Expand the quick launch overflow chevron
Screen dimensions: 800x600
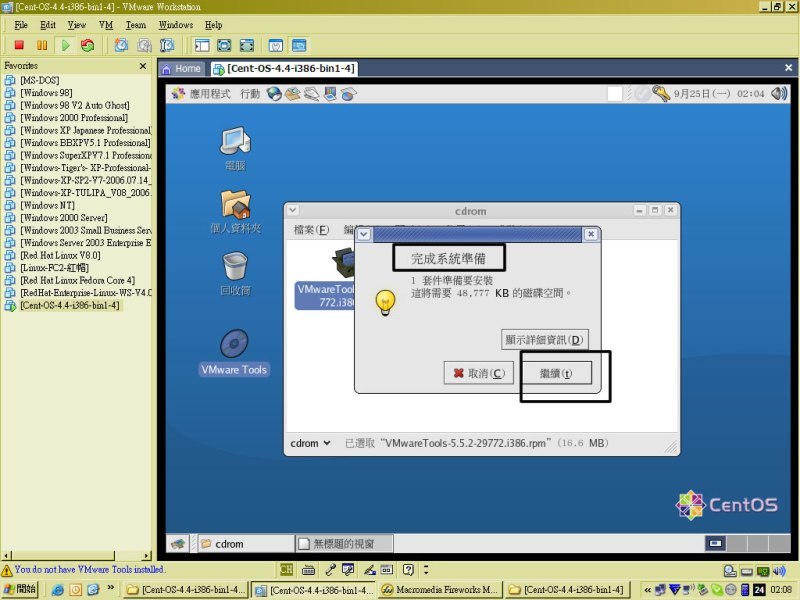tap(110, 588)
